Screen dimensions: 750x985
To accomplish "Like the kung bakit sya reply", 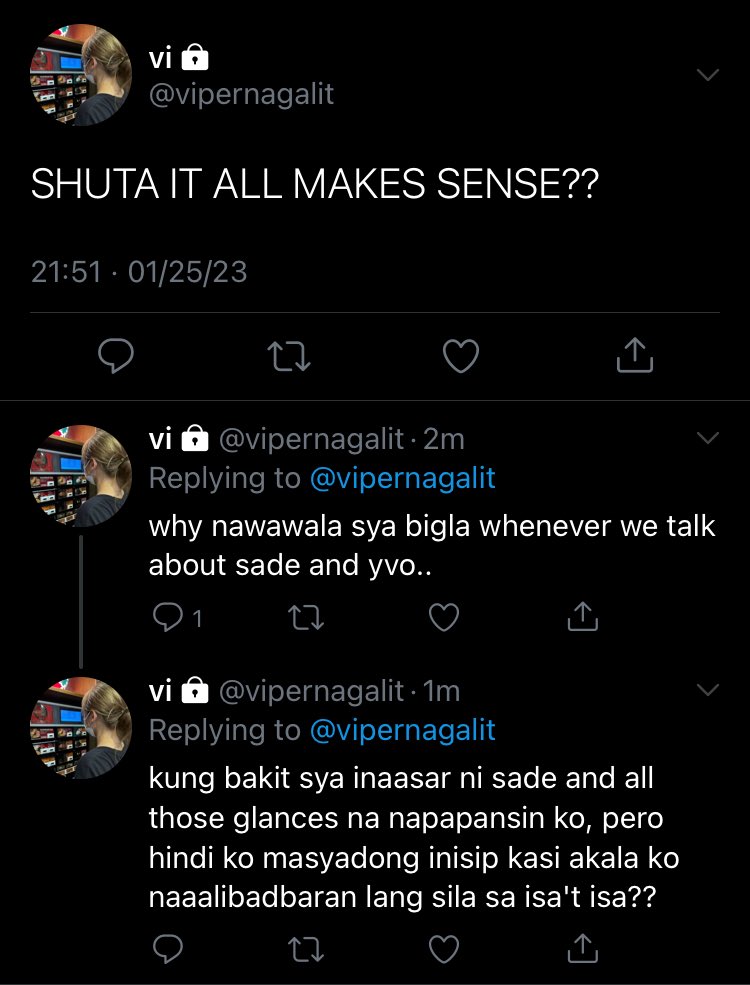I will [x=444, y=949].
